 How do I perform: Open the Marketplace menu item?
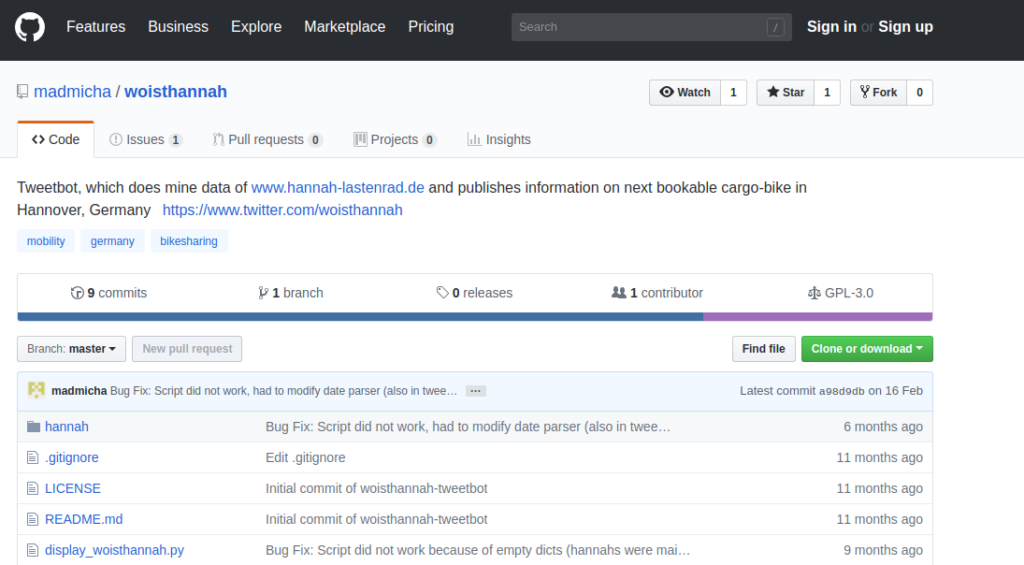(345, 27)
